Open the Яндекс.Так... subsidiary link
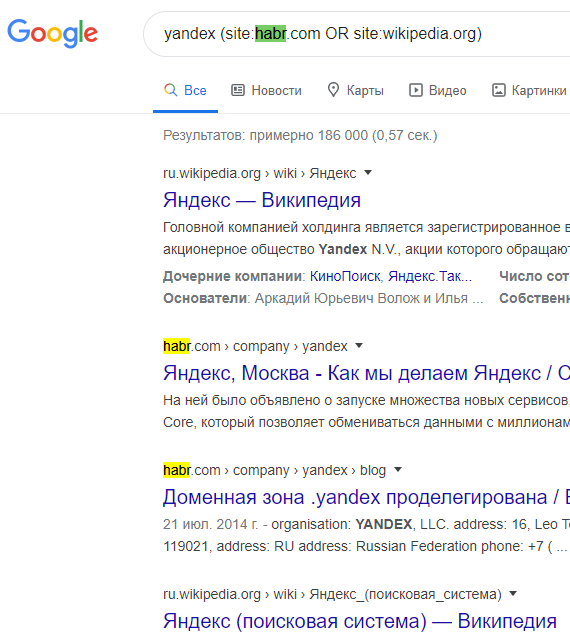This screenshot has width=570, height=636. point(430,276)
